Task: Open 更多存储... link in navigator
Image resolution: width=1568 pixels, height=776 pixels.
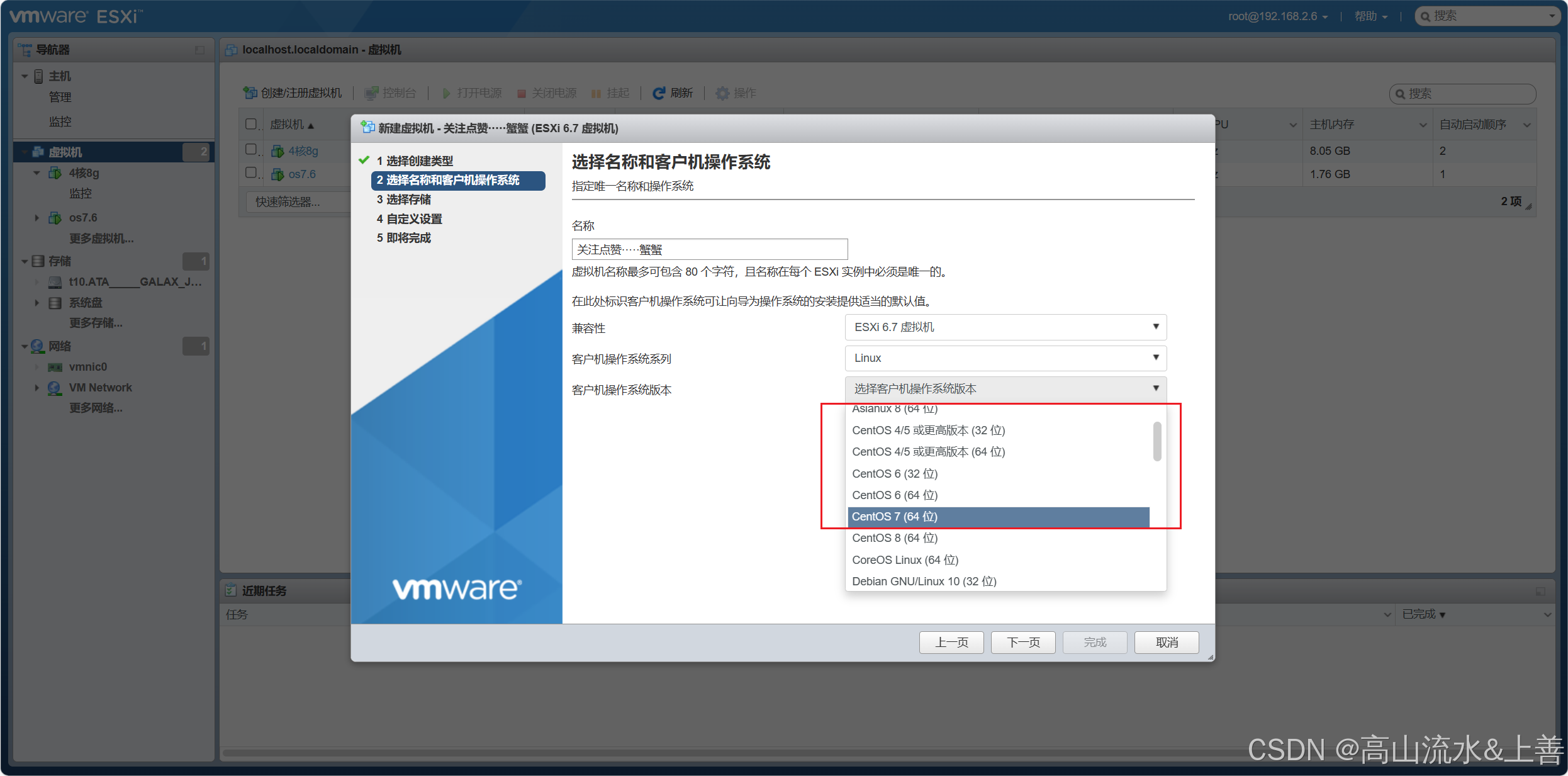Action: 96,323
